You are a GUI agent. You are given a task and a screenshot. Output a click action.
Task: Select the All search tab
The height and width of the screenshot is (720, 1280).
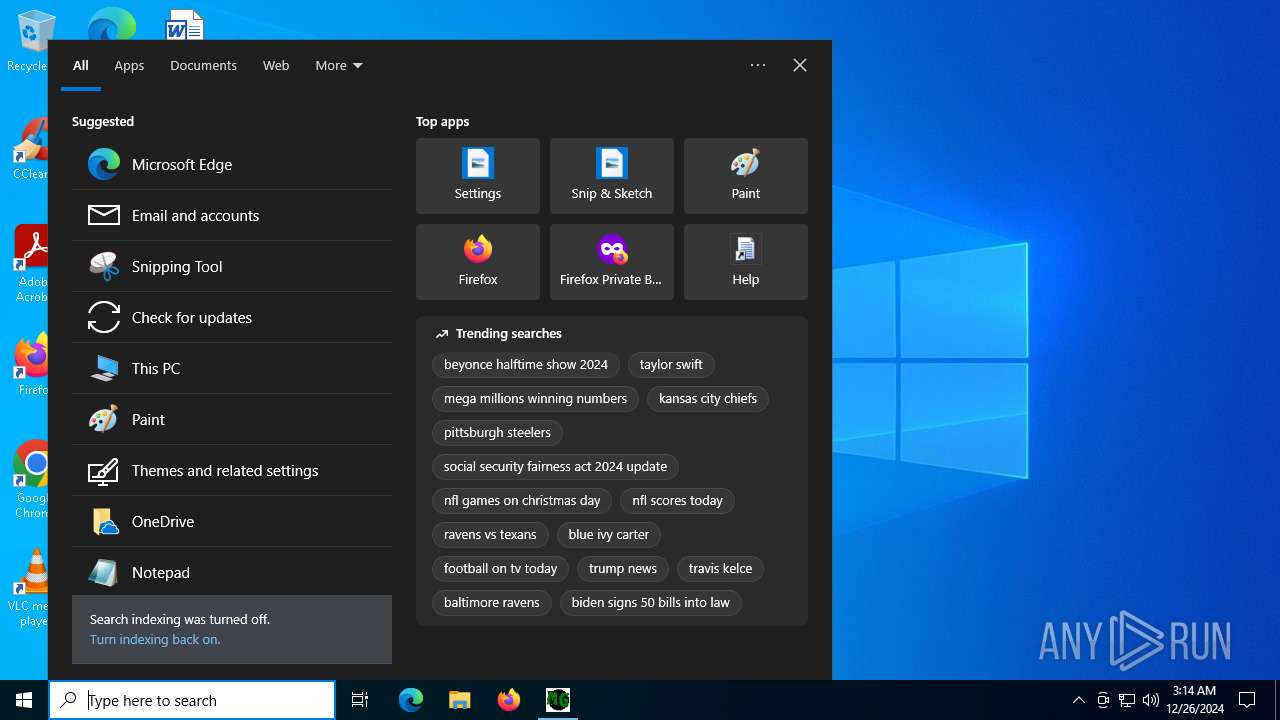tap(81, 65)
